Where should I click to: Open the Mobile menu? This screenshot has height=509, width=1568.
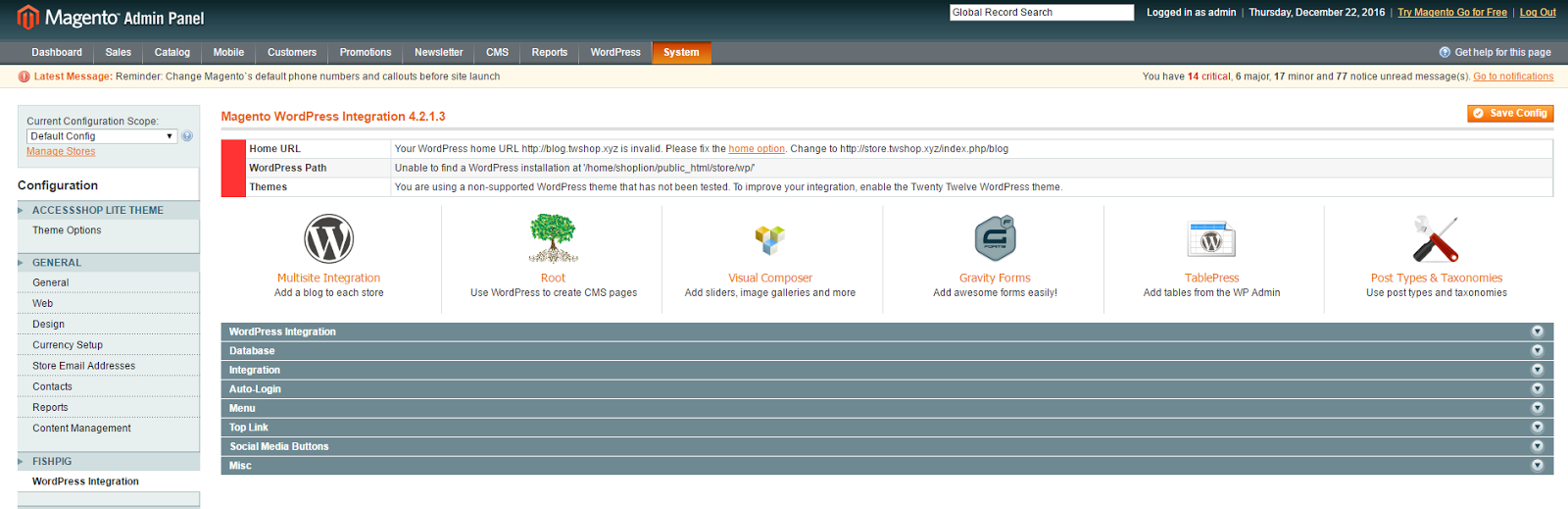pos(228,52)
